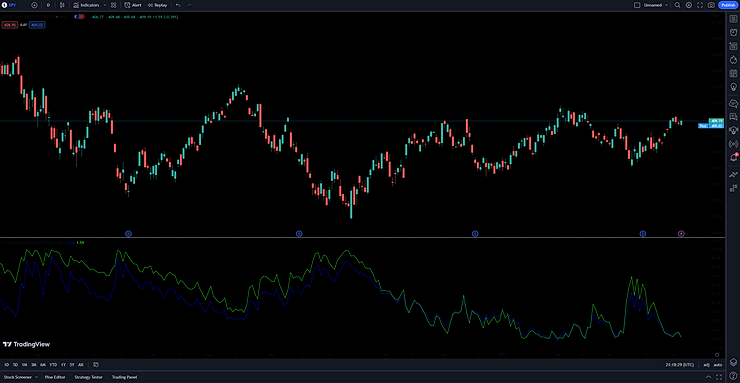Add a compare symbol with plus icon
The height and width of the screenshot is (383, 740).
[34, 5]
